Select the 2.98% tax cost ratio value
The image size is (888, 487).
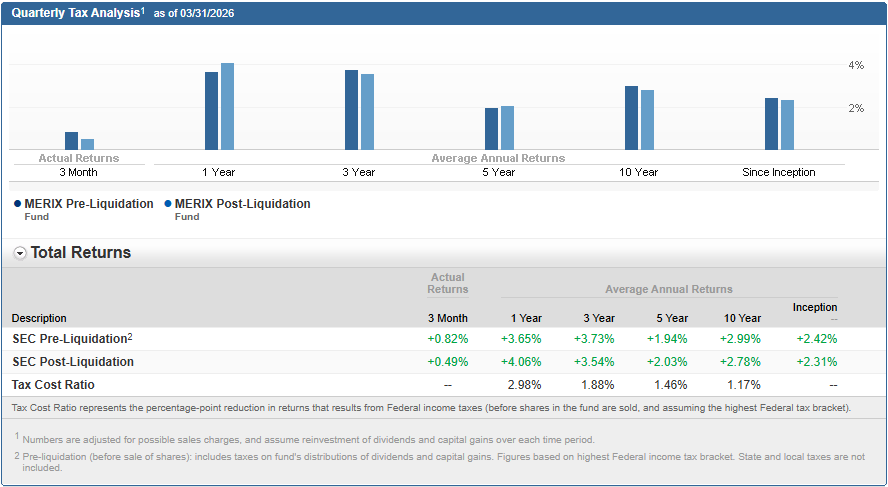[x=525, y=385]
